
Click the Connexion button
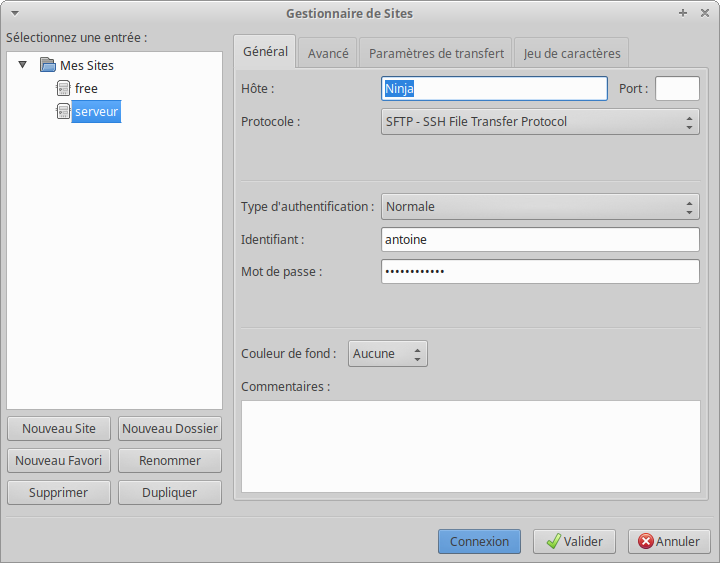point(479,541)
